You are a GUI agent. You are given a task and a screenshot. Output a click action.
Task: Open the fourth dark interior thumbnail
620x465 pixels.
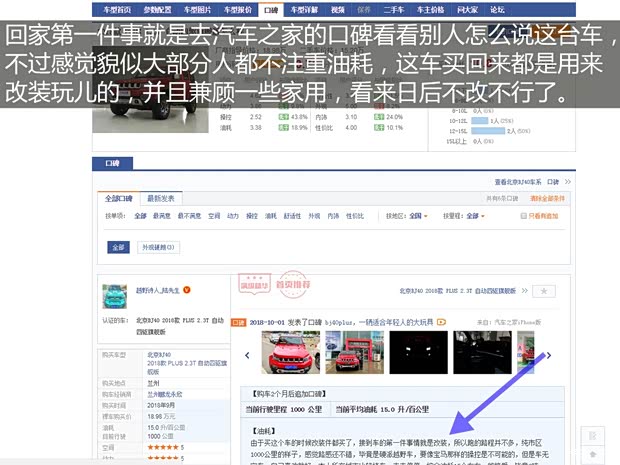click(482, 352)
